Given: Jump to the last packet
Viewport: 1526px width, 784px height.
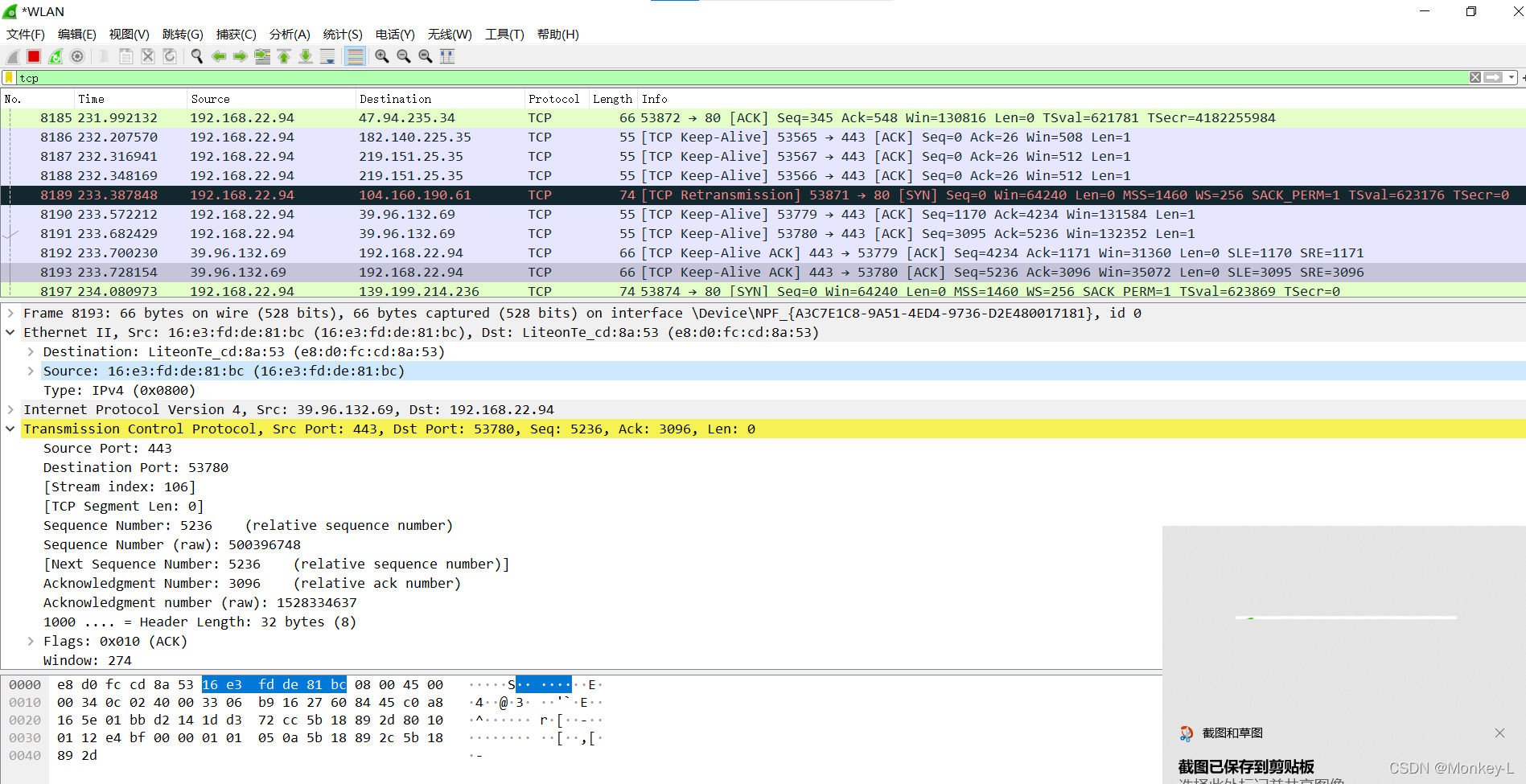Looking at the screenshot, I should (306, 56).
